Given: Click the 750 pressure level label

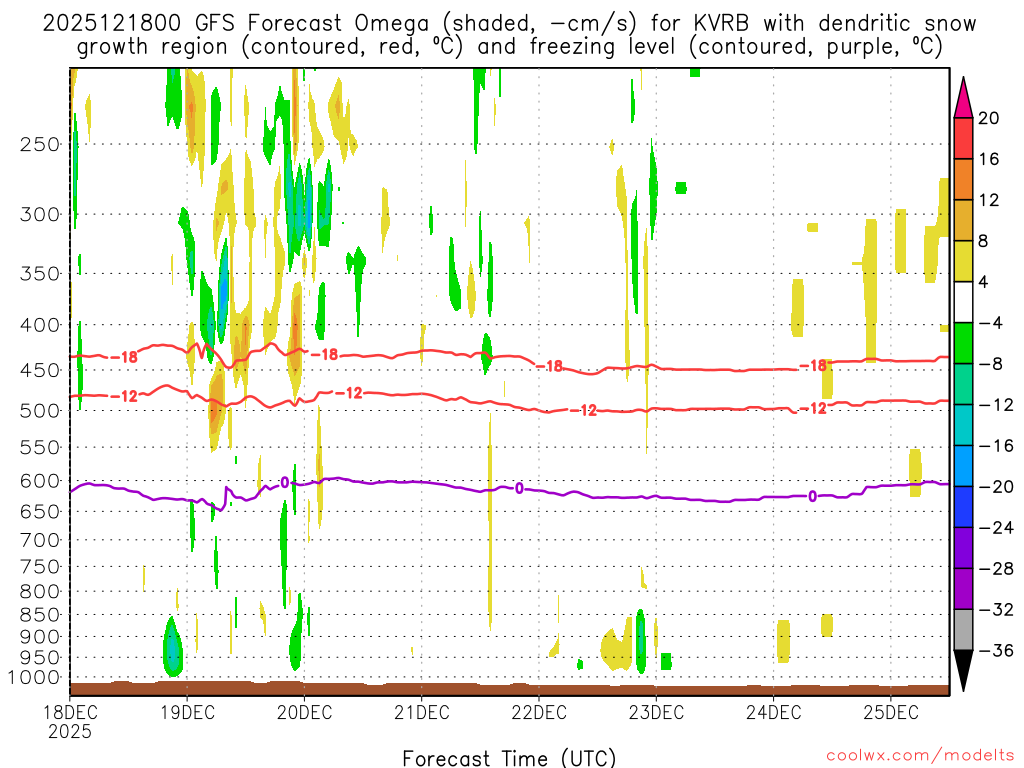Looking at the screenshot, I should click(x=40, y=567).
